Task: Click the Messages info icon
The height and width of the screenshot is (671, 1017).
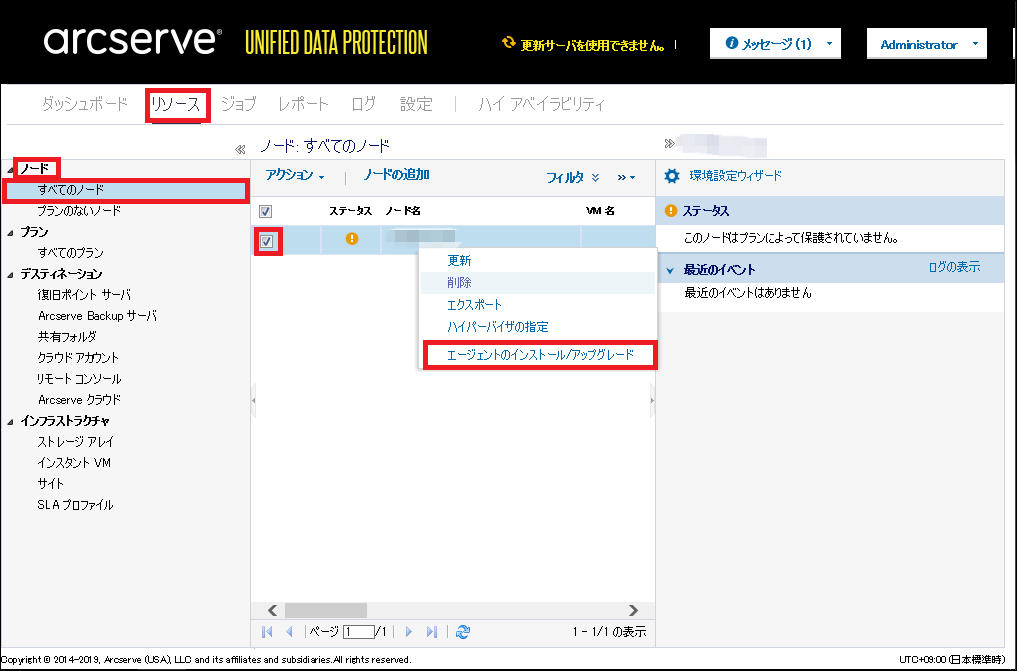Action: [x=732, y=43]
